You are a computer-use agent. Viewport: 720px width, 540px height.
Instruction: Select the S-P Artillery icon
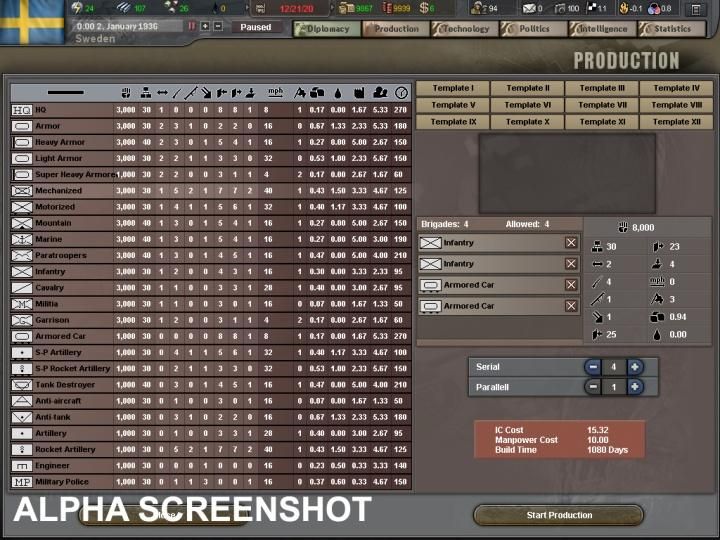(22, 353)
